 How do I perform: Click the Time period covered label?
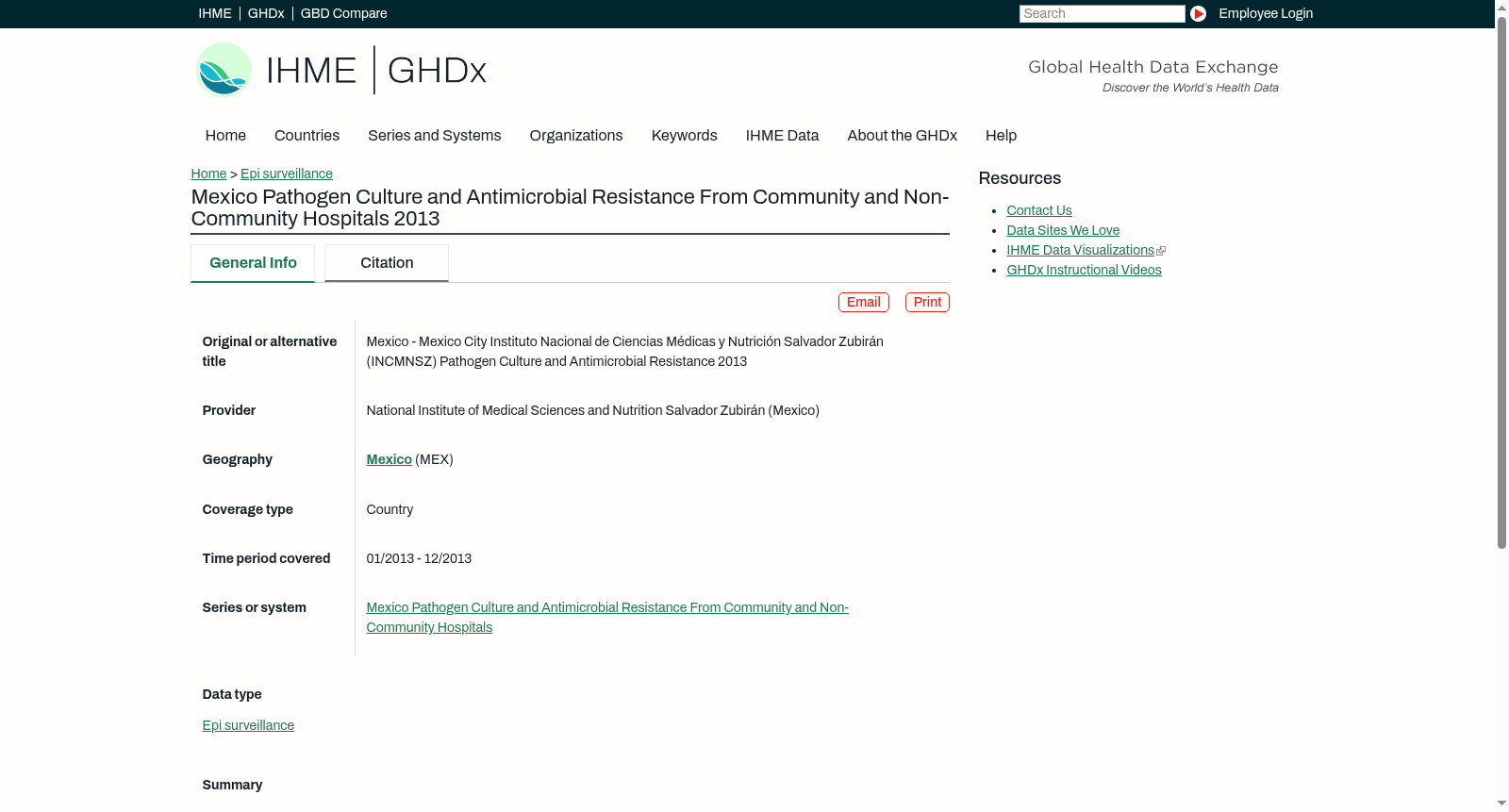click(266, 558)
